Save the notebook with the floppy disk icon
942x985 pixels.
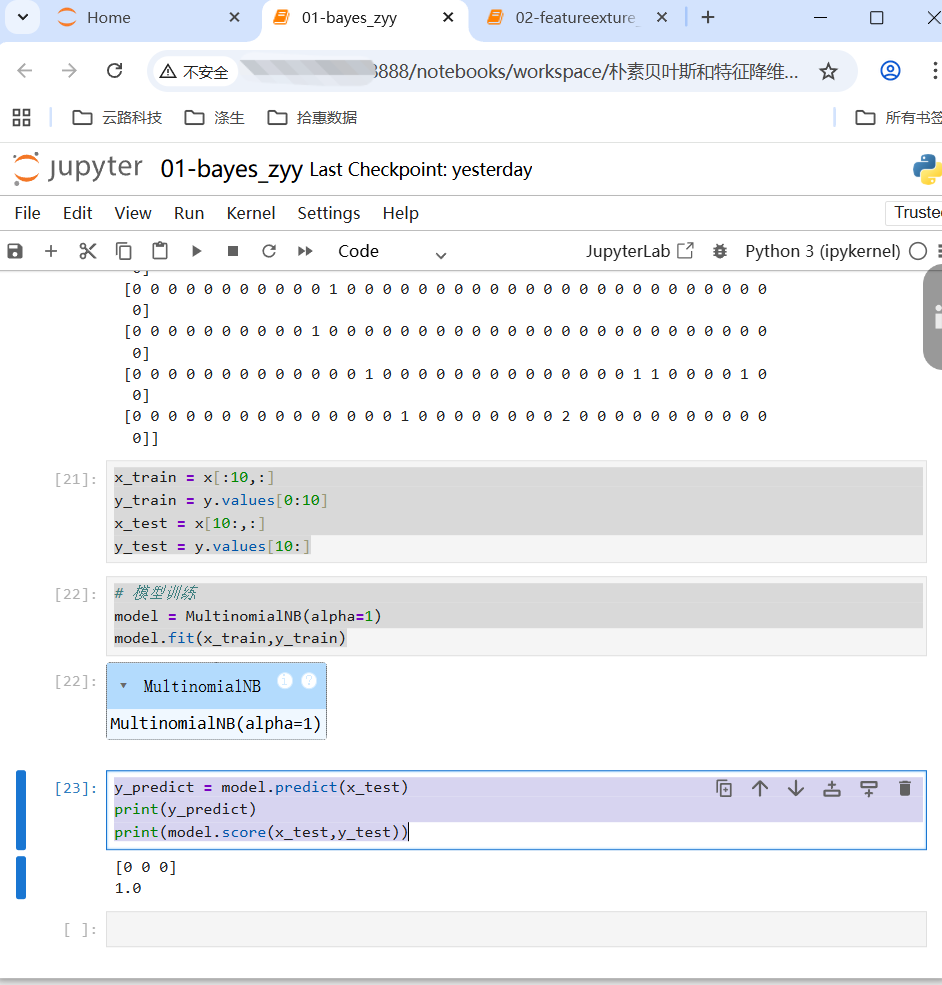pos(15,251)
